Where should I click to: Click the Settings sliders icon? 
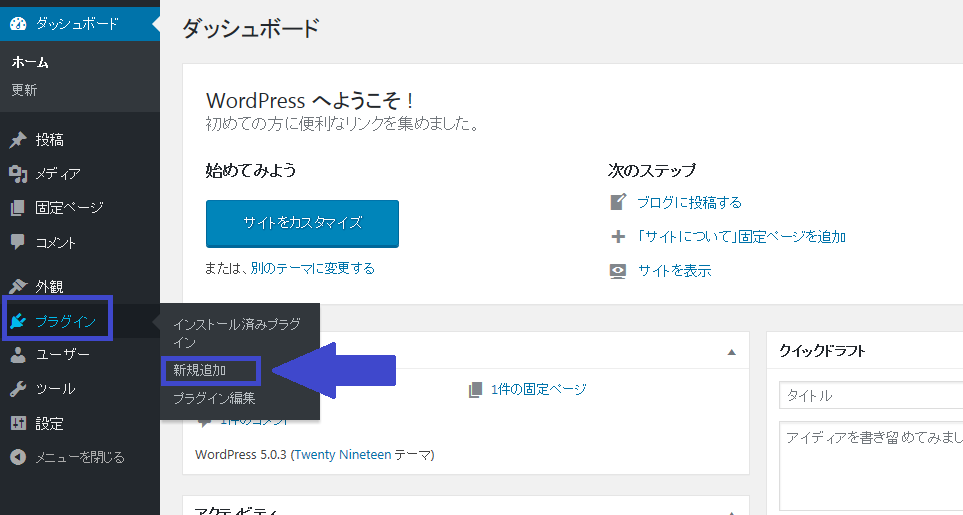click(18, 423)
